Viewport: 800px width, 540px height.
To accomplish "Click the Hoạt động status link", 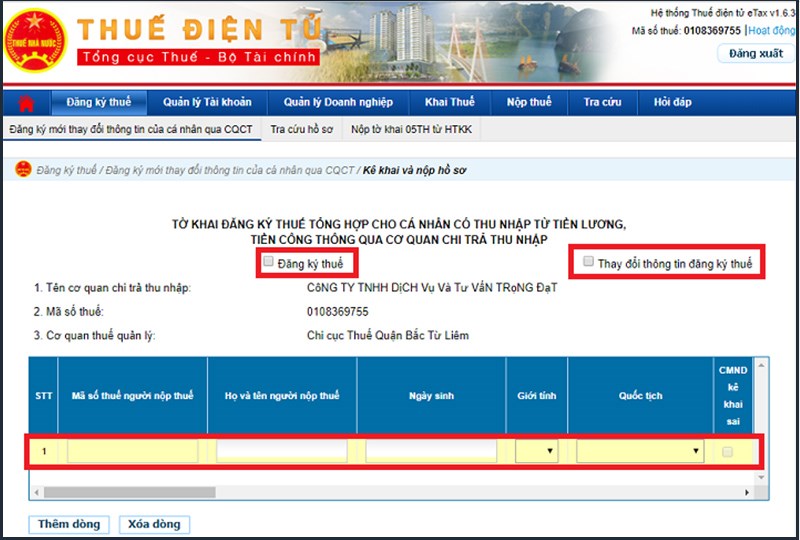I will tap(772, 31).
